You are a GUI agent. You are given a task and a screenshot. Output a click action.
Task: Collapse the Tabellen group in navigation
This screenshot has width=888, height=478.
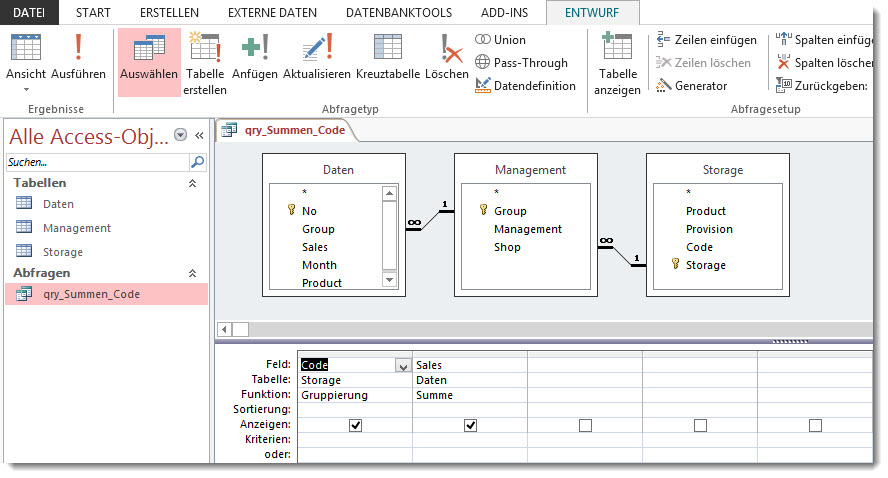[192, 184]
